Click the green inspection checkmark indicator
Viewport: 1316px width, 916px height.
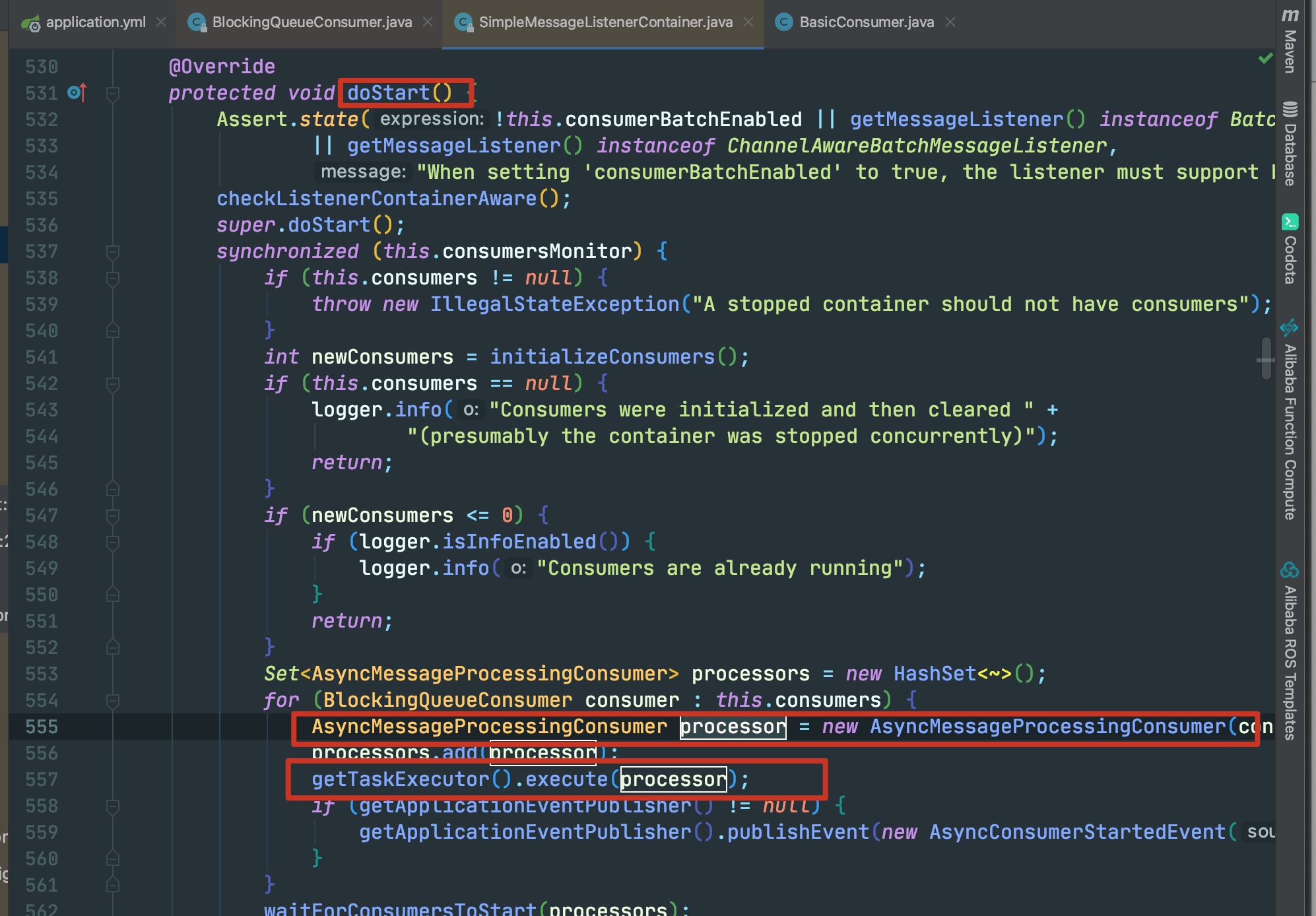click(1265, 58)
